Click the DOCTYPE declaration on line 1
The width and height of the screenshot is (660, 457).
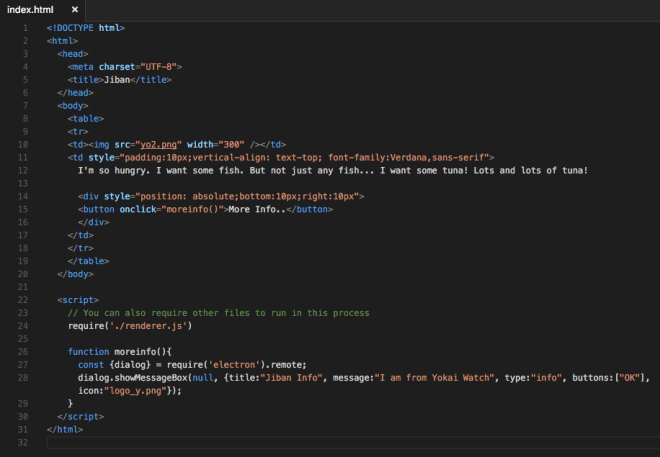pos(86,28)
